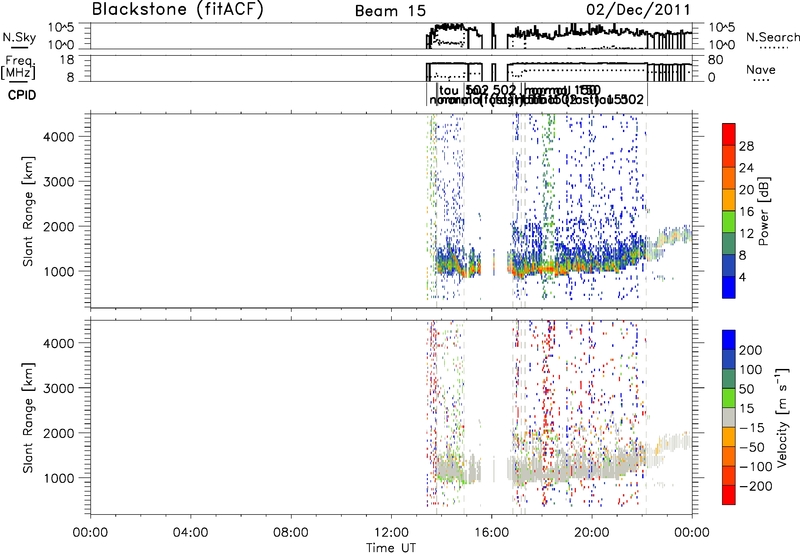The width and height of the screenshot is (800, 554).
Task: Click the gray band of the velocity color bar
Action: (x=729, y=417)
